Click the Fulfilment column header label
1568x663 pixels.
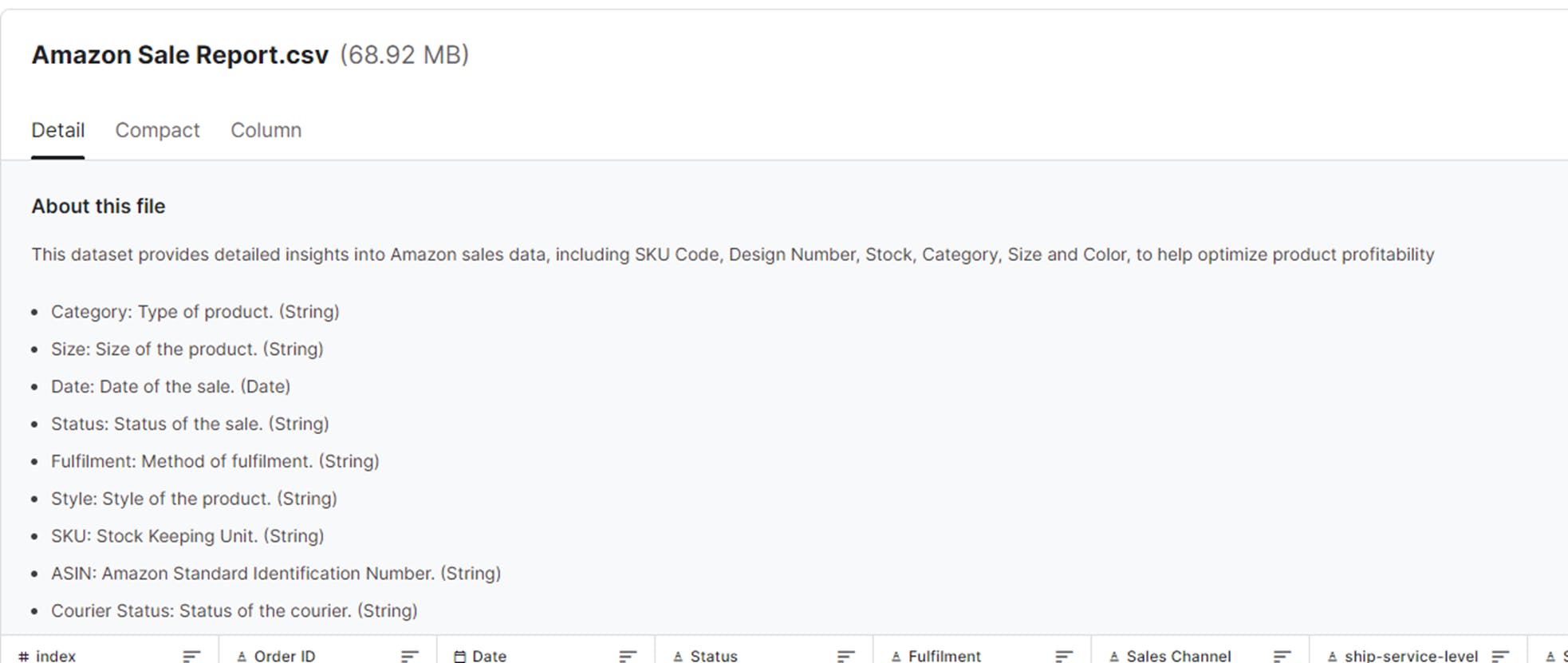coord(944,656)
